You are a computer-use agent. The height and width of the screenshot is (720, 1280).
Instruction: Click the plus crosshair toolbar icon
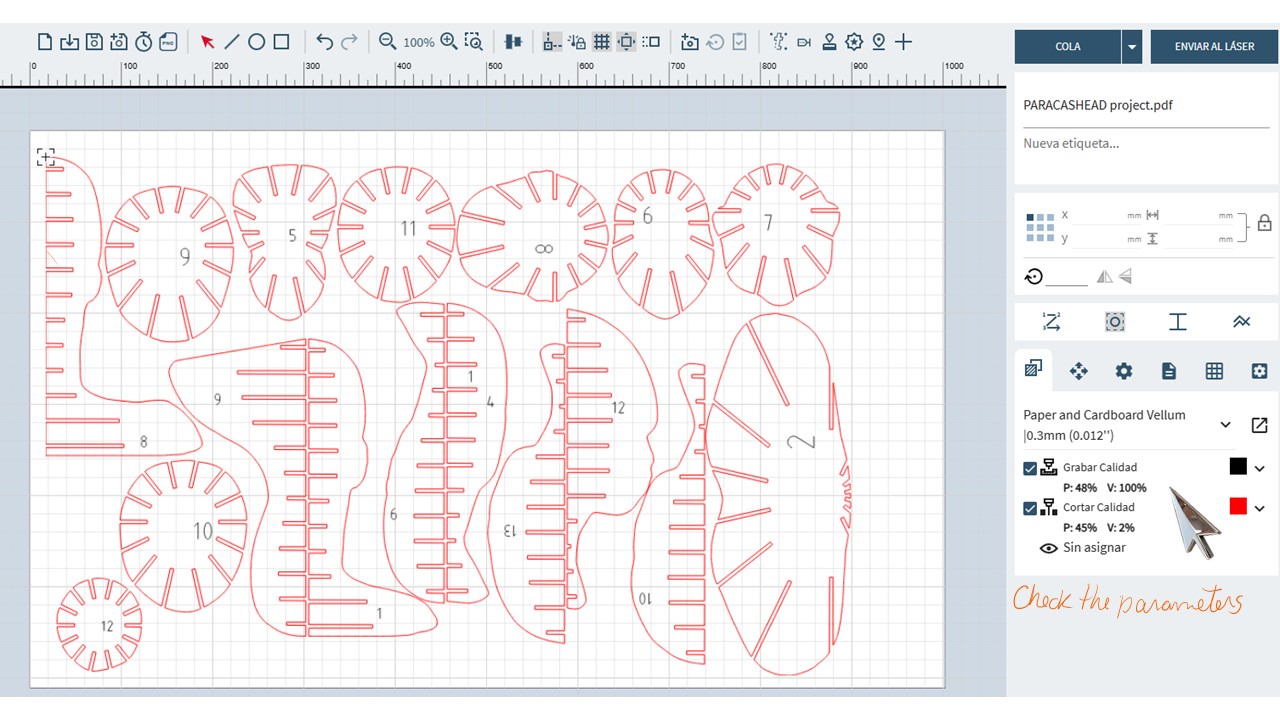[903, 42]
